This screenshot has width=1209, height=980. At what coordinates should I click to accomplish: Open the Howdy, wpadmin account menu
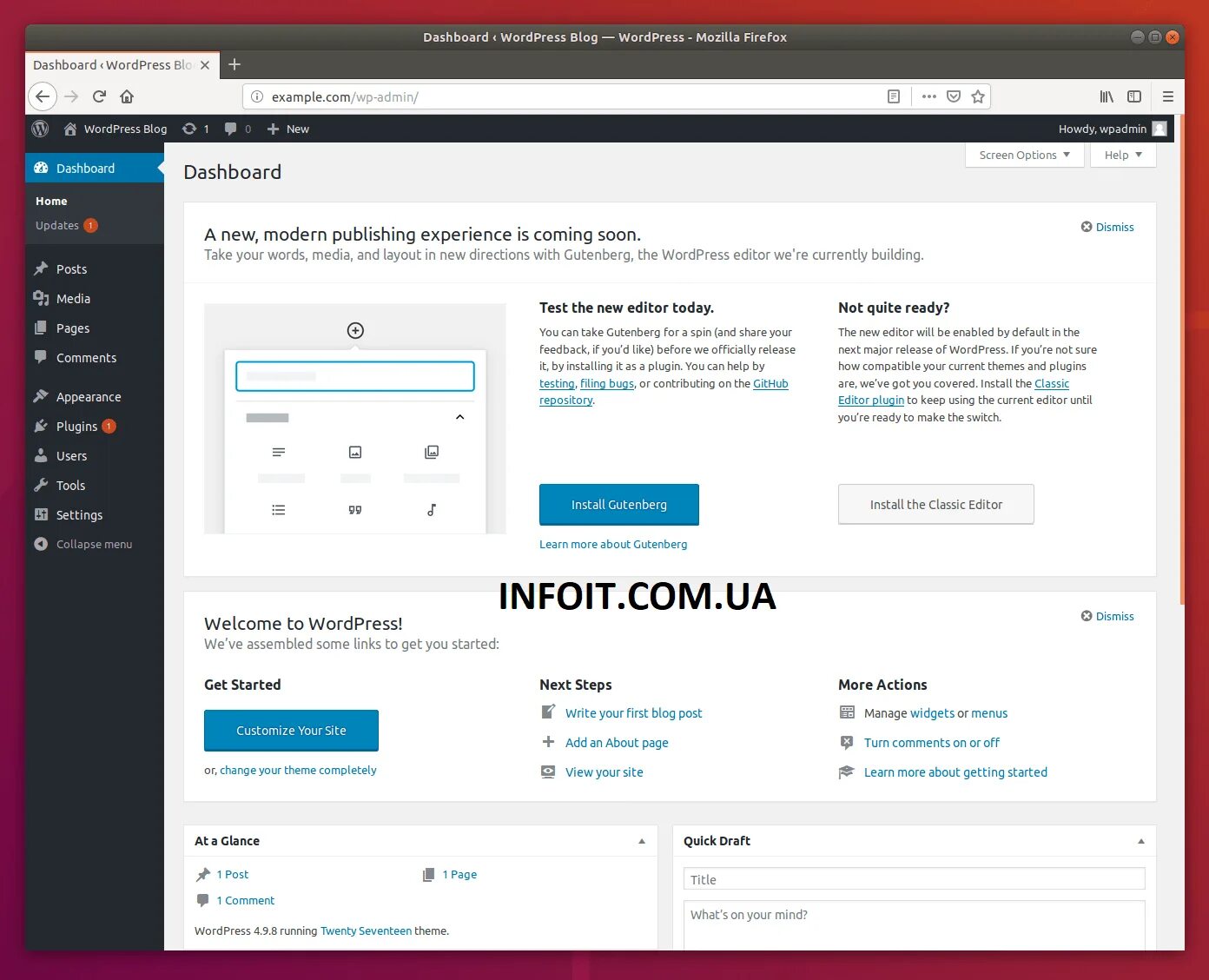point(1112,129)
